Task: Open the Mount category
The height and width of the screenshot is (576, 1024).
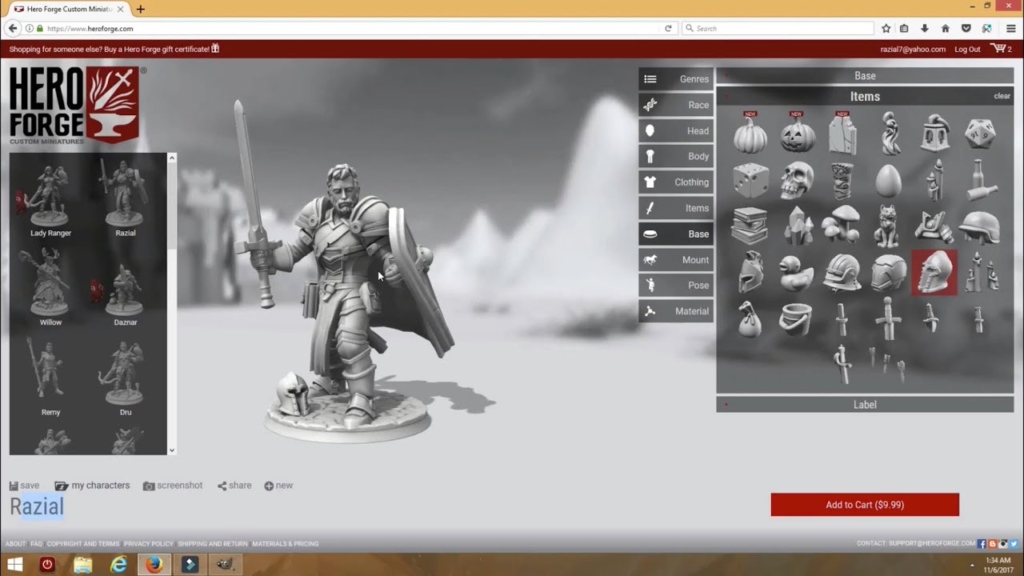Action: click(676, 260)
